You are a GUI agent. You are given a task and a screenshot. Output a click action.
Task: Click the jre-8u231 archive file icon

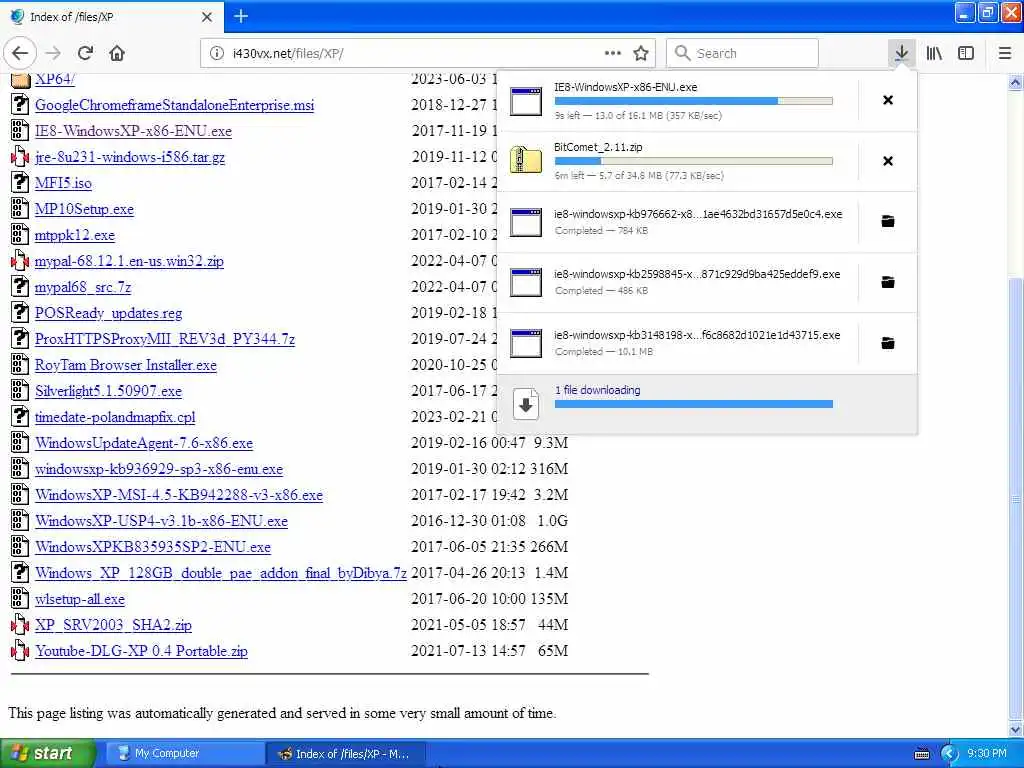20,157
